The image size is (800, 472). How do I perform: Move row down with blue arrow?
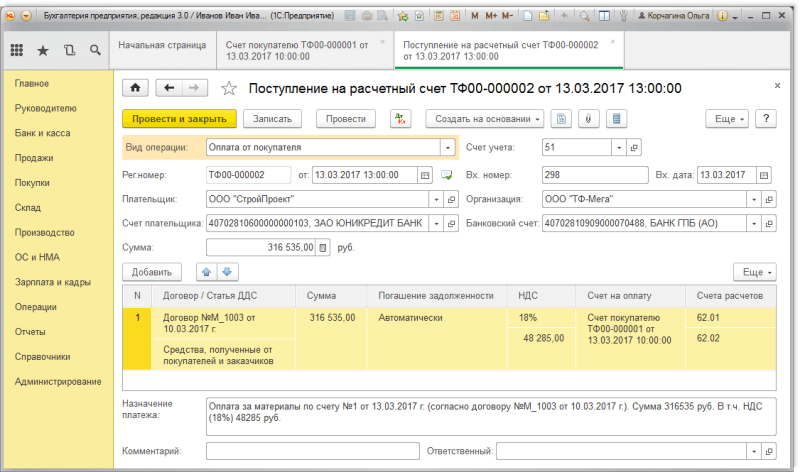point(228,272)
